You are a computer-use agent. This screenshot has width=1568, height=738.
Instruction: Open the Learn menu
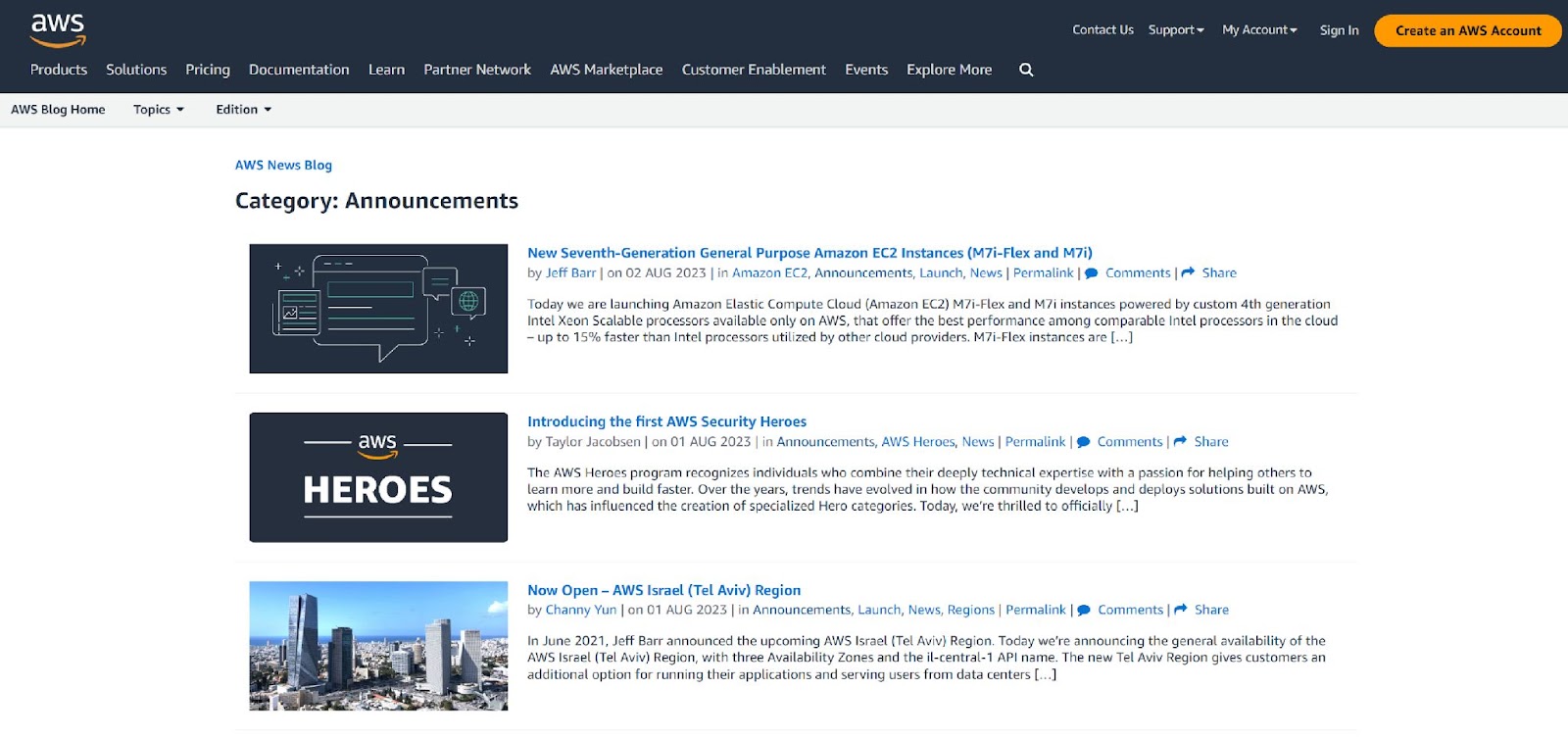[386, 70]
